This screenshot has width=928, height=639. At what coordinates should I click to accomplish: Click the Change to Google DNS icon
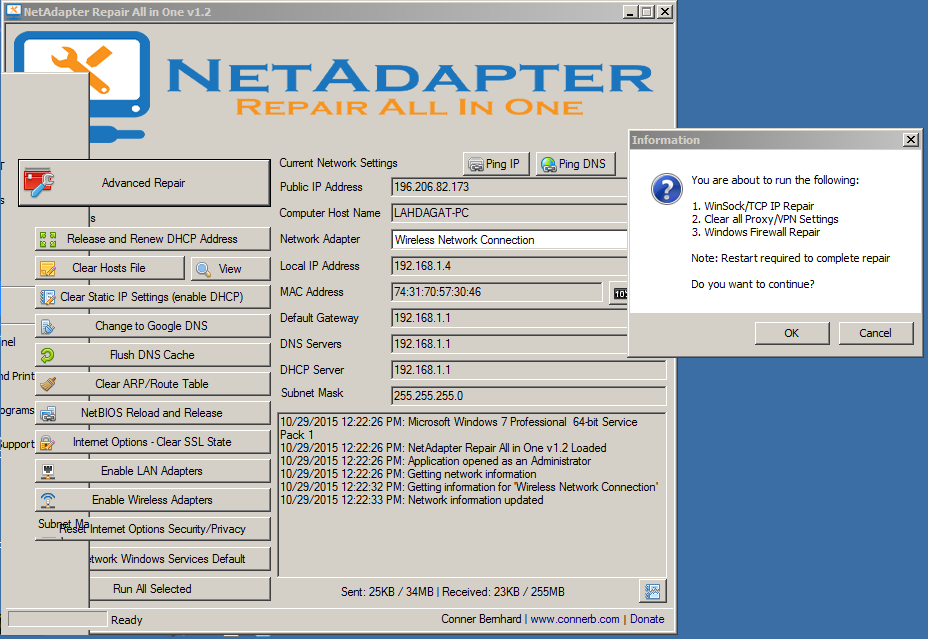48,326
